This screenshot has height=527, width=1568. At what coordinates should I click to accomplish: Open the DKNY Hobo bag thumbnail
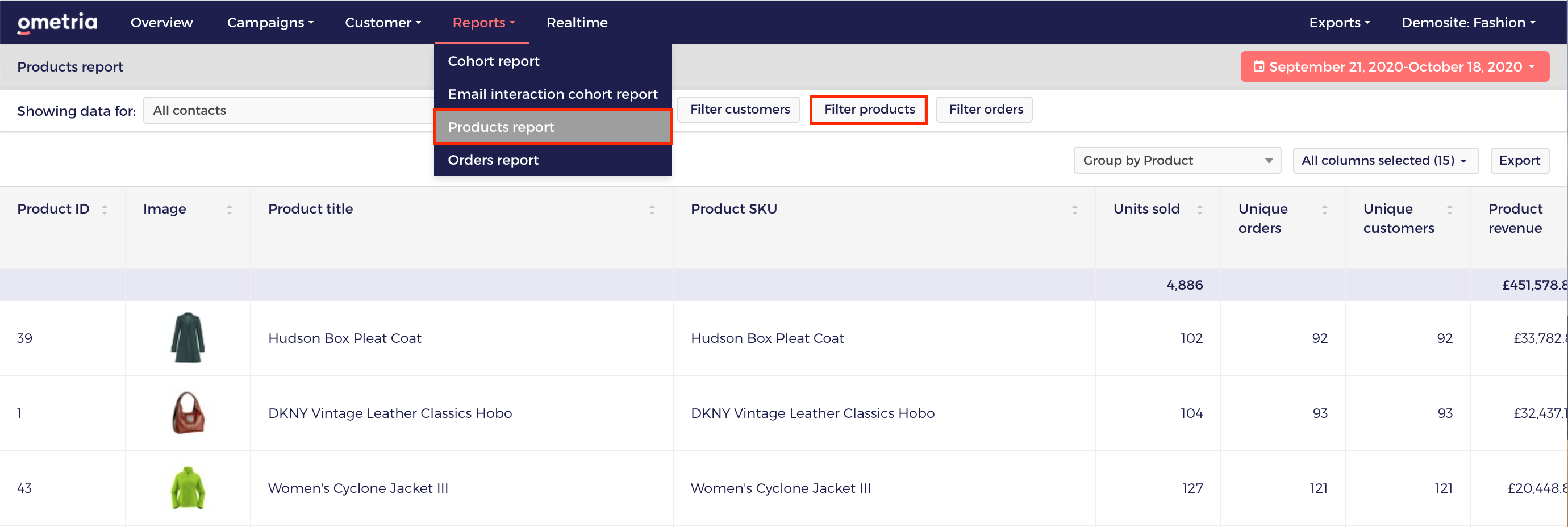(188, 413)
